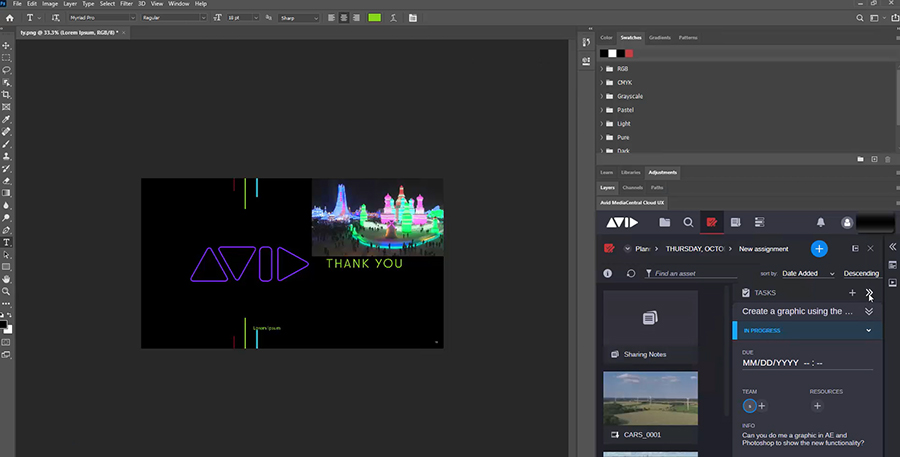Select the Move tool
The image size is (900, 457).
click(x=6, y=45)
